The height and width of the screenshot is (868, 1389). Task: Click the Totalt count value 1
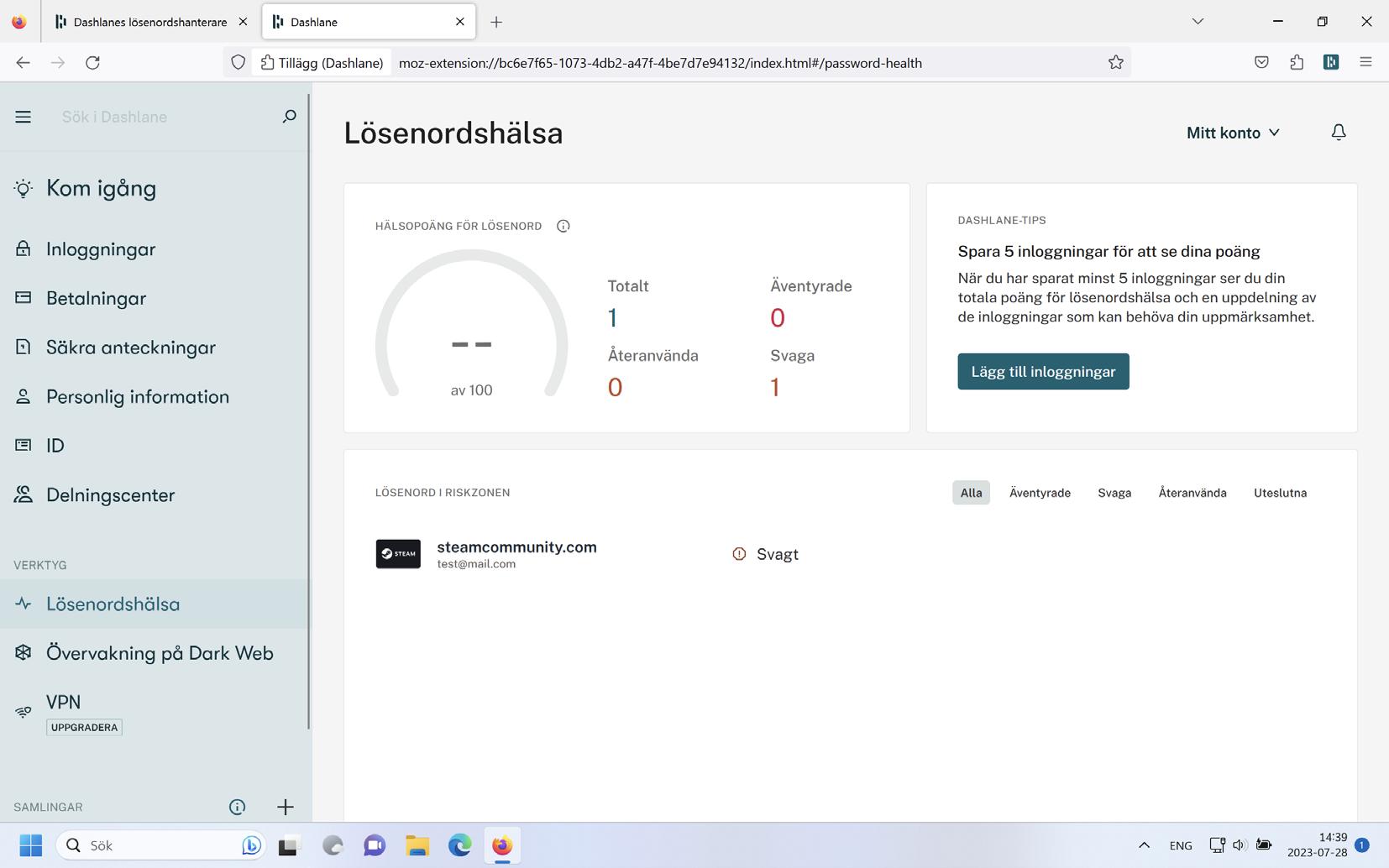click(612, 317)
